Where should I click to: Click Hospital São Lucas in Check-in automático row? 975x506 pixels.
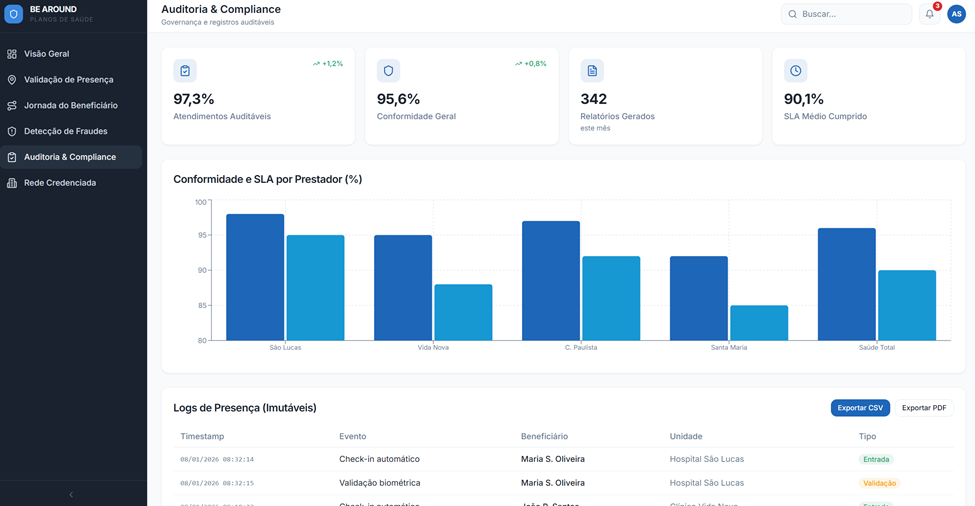click(706, 459)
